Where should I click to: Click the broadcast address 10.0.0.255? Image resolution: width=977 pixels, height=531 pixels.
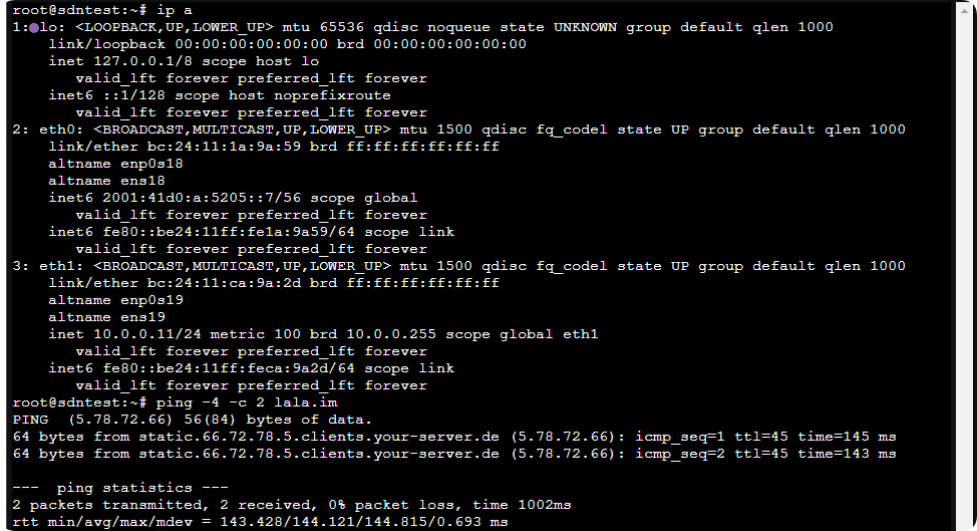(391, 334)
